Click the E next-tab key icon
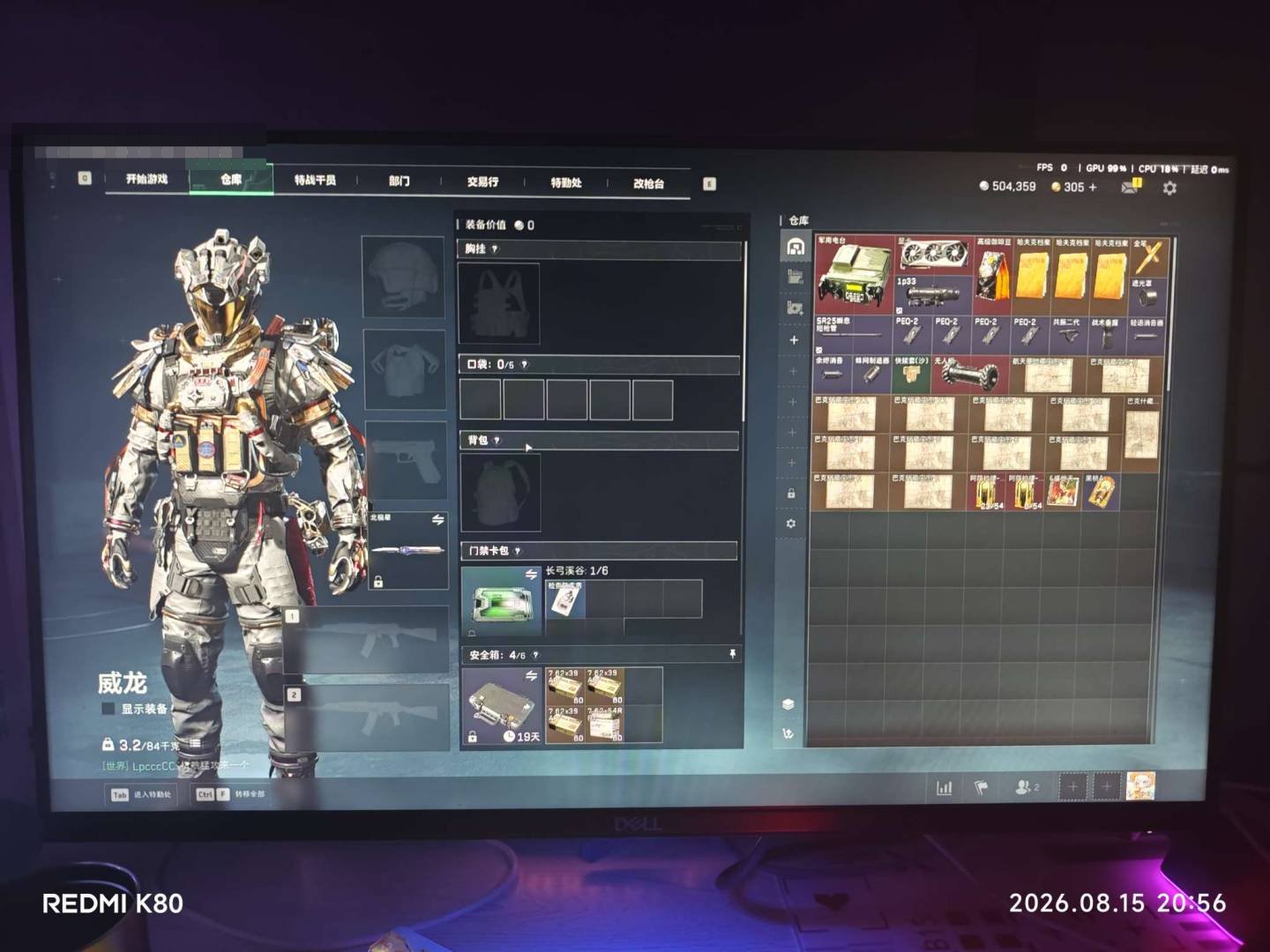Screen dimensions: 1270x952 [709, 183]
